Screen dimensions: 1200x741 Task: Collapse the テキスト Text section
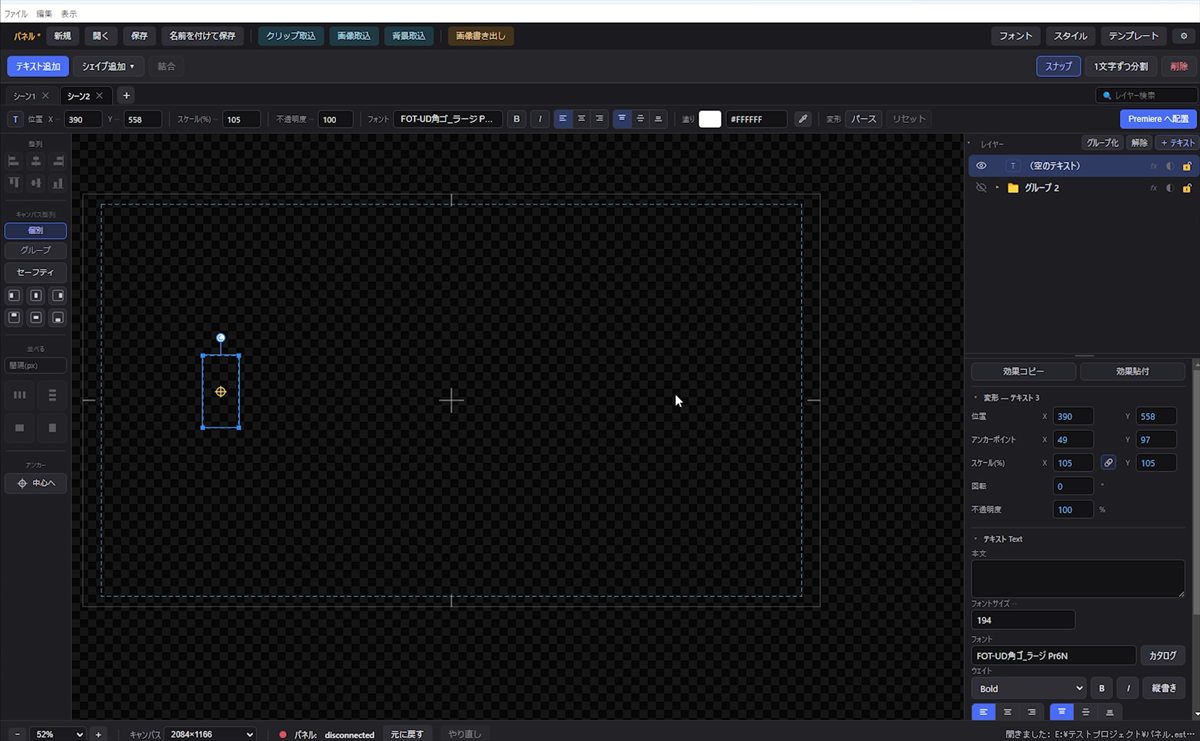(976, 539)
